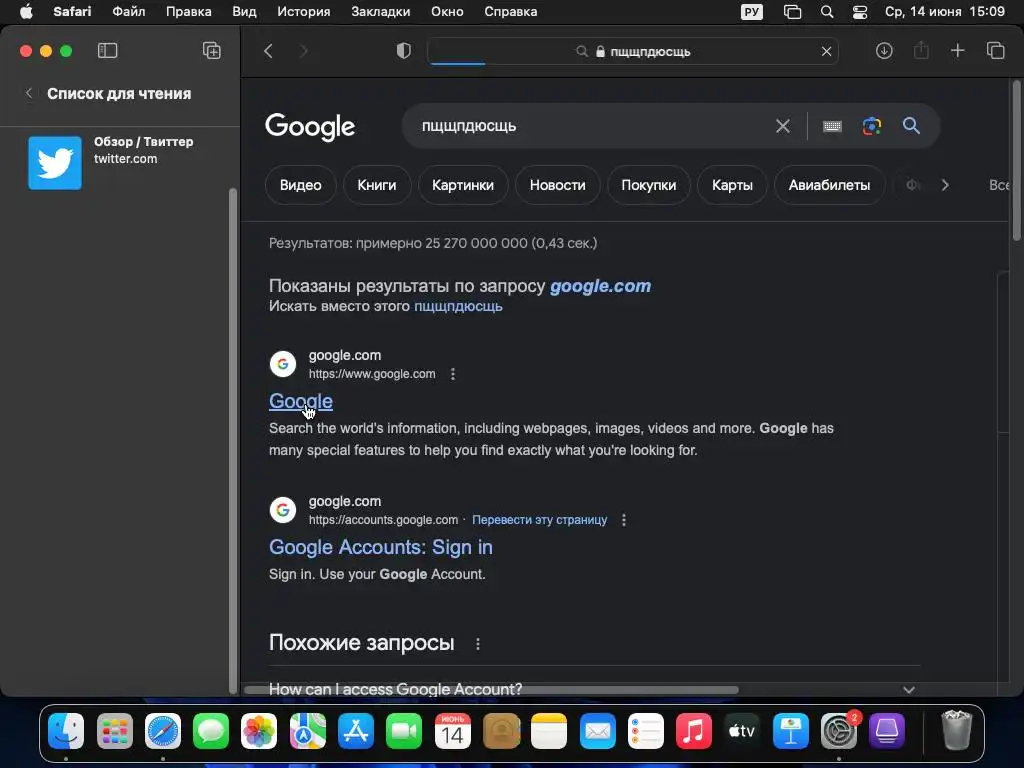Open App Store from the Dock
Viewport: 1024px width, 768px height.
356,731
